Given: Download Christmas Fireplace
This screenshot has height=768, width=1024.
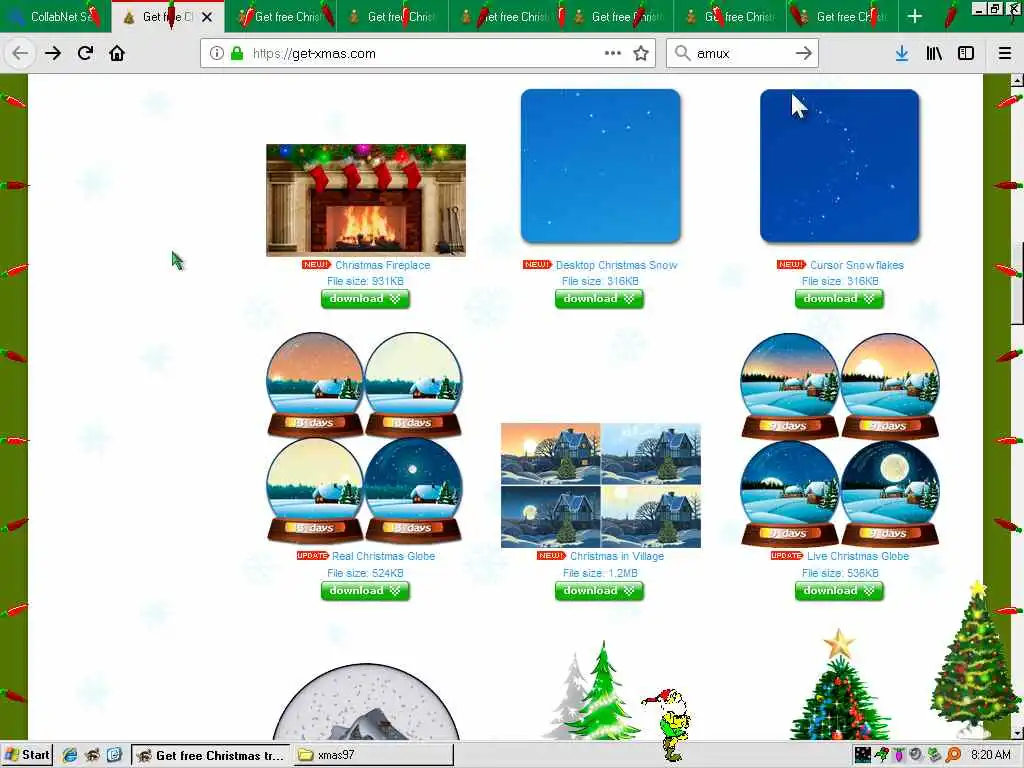Looking at the screenshot, I should coord(365,299).
